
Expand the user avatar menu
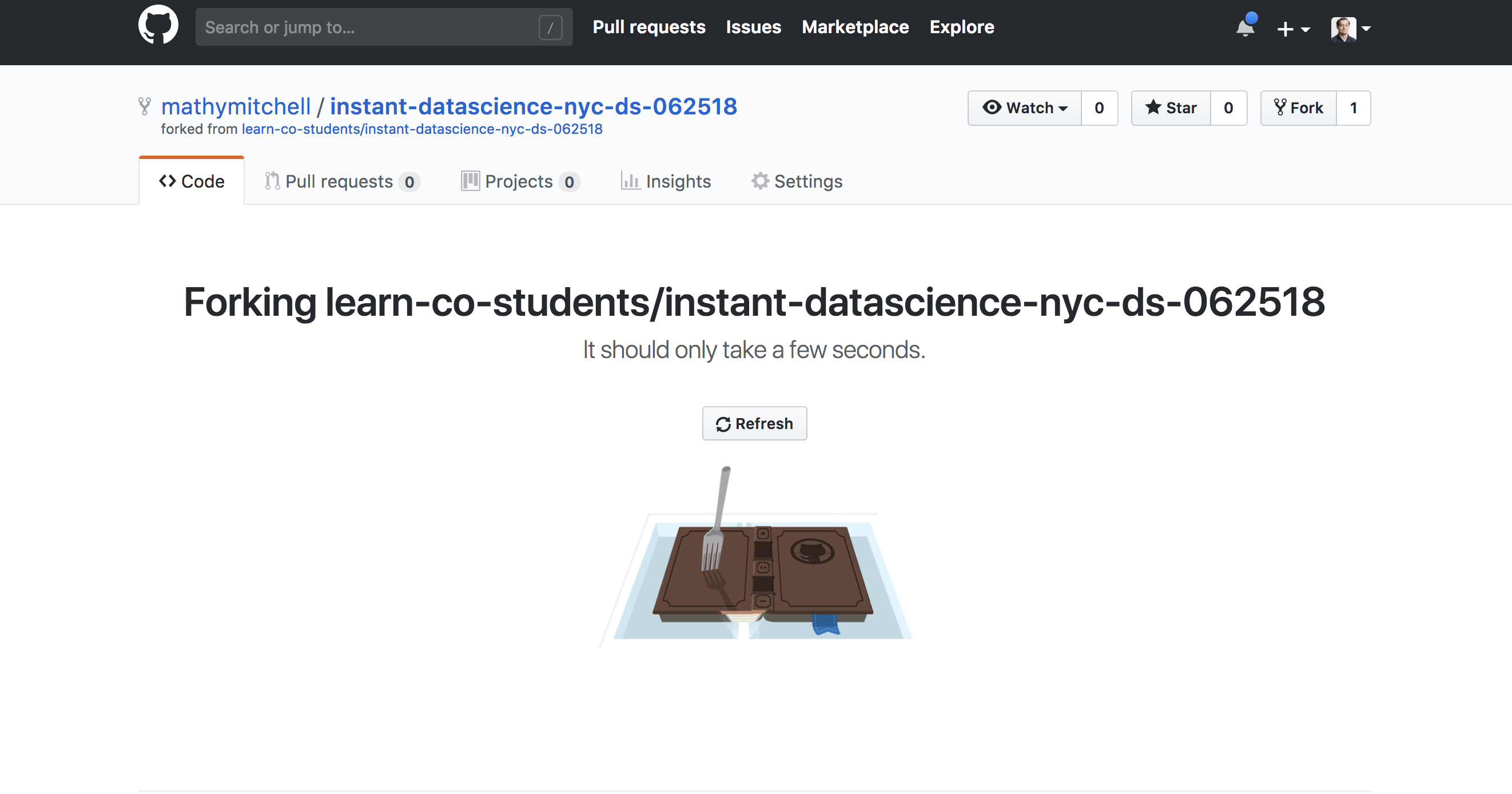point(1350,28)
